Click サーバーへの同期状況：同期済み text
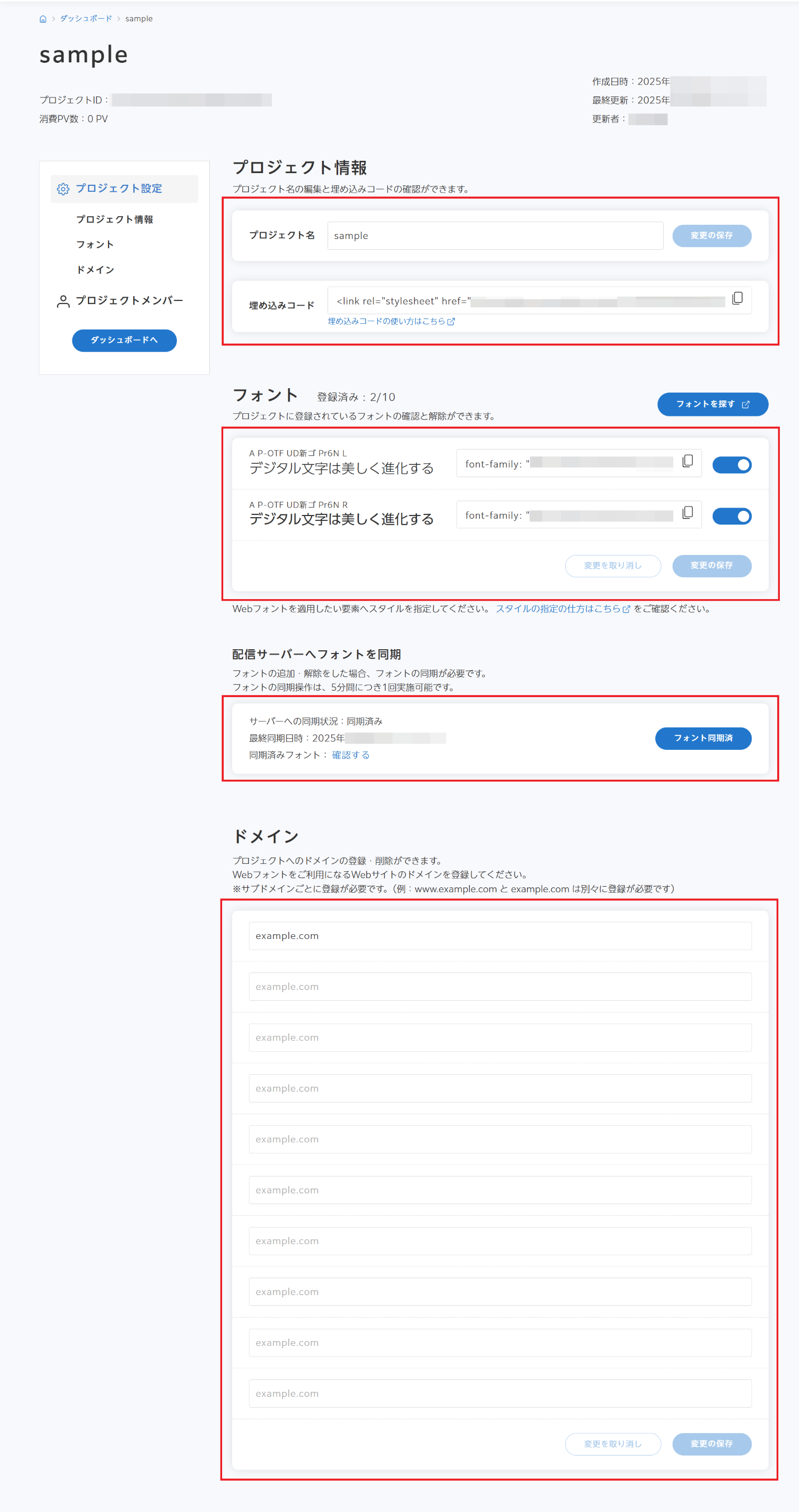Viewport: 799px width, 1512px height. click(x=316, y=721)
